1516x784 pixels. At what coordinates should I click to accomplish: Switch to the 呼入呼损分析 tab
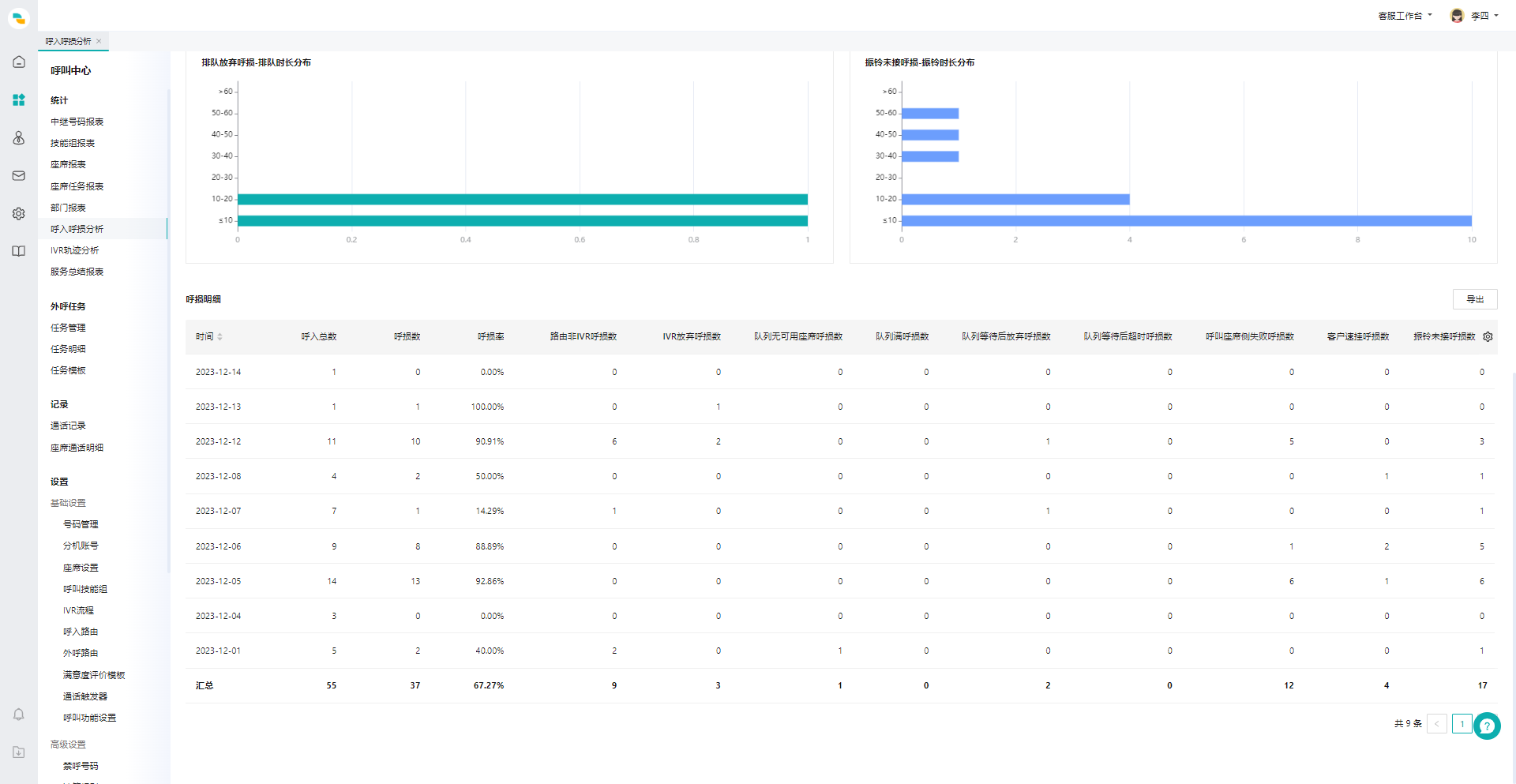click(x=68, y=41)
